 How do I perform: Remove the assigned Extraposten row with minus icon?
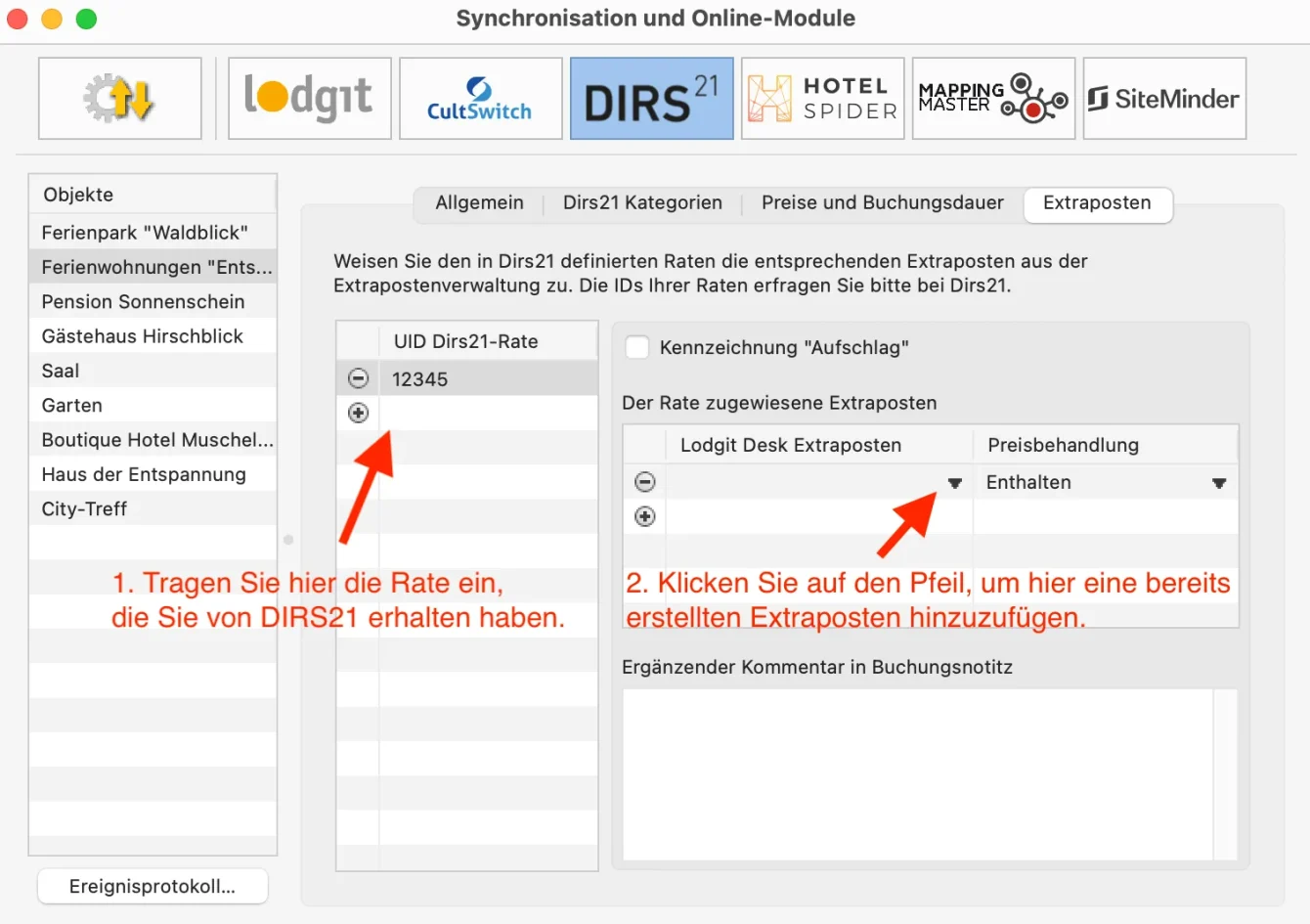pyautogui.click(x=645, y=482)
